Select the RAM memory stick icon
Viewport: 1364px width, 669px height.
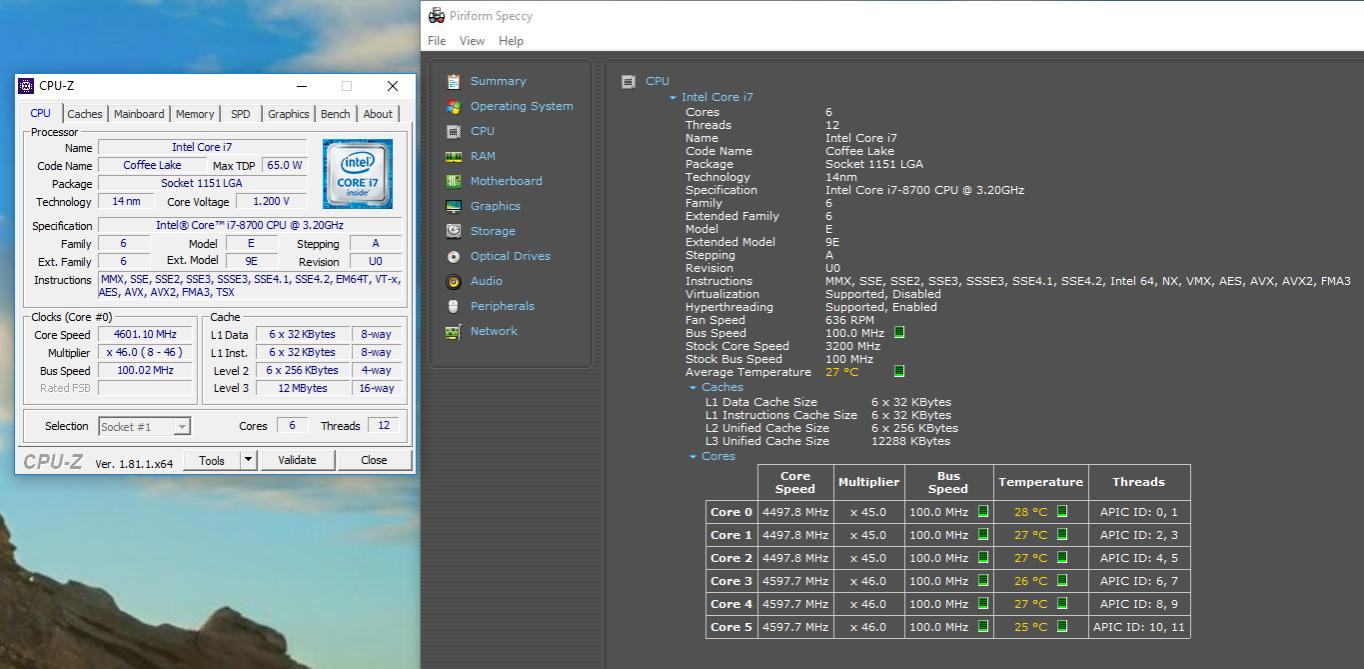click(x=454, y=156)
